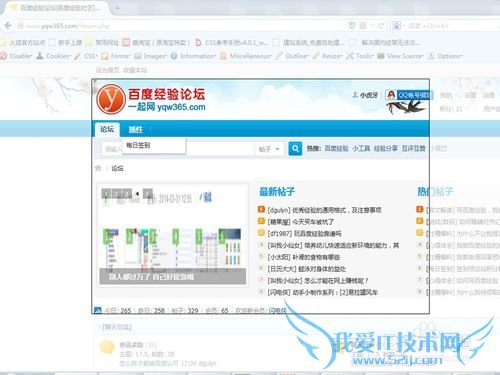Screen dimensions: 500x375
Task: Open the 淘宝 bookmark with red icon
Action: [x=156, y=43]
